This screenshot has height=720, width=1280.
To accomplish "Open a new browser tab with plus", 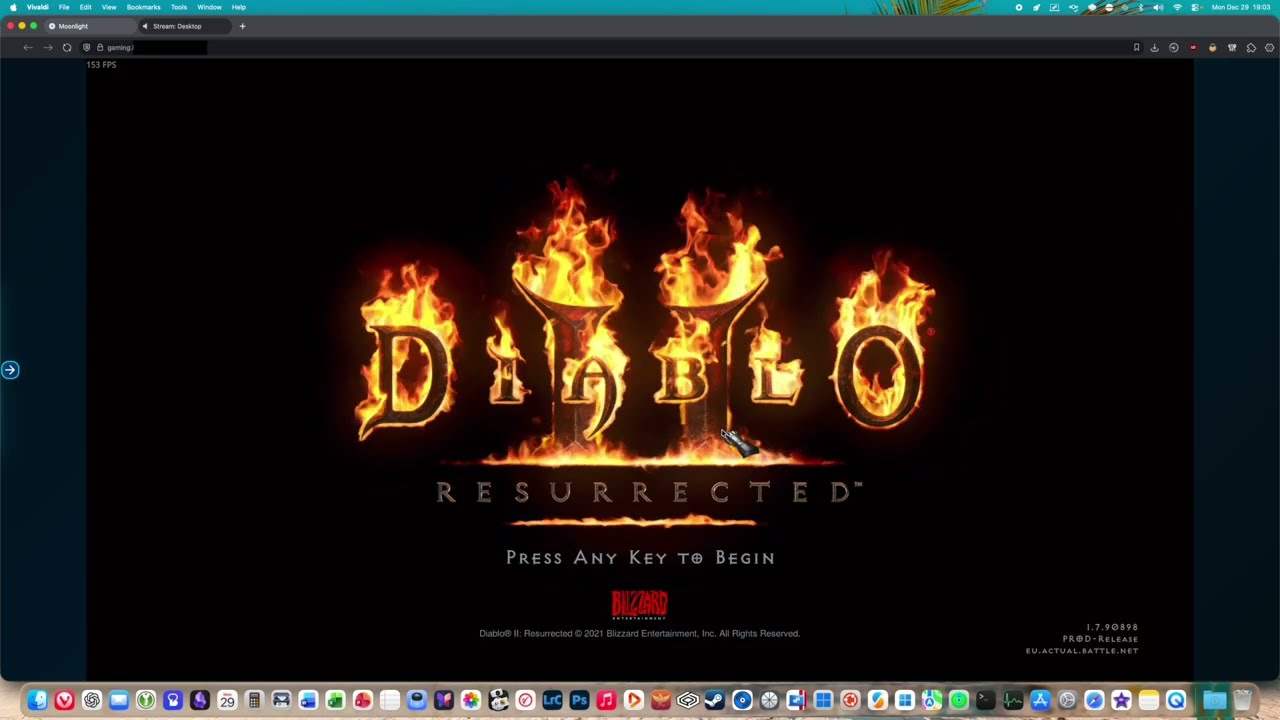I will pyautogui.click(x=242, y=26).
